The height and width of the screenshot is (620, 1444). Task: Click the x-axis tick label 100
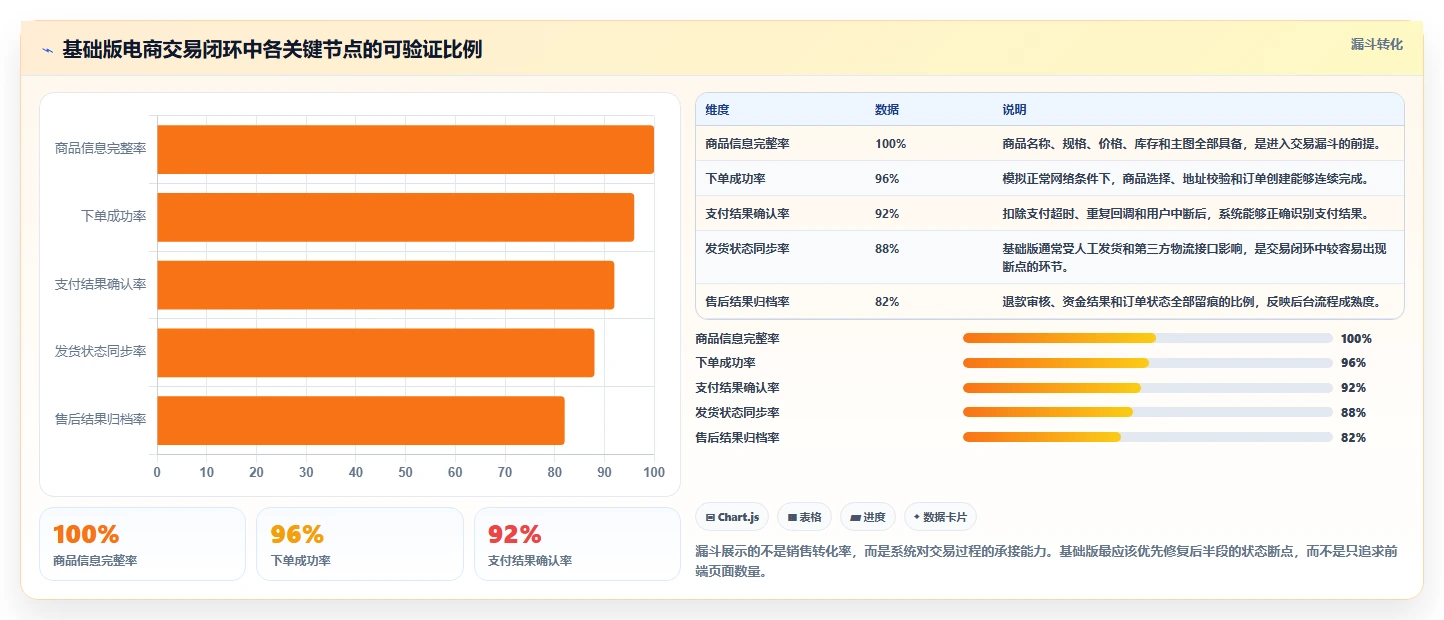tap(654, 472)
